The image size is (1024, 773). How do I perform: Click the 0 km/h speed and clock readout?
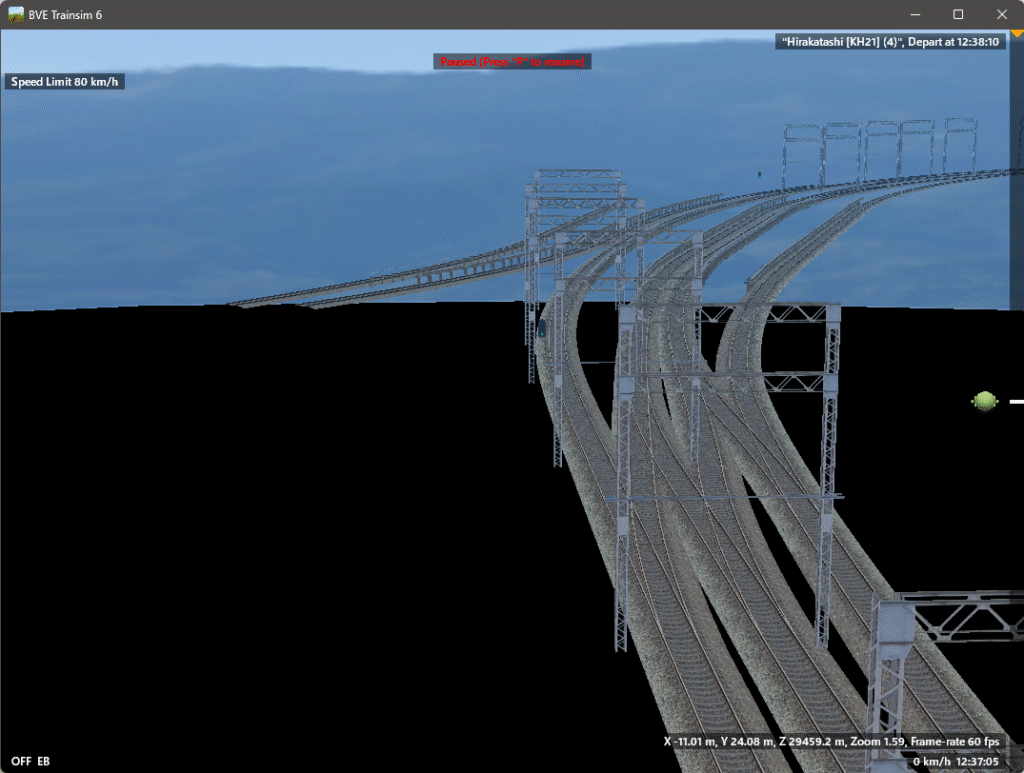(955, 762)
